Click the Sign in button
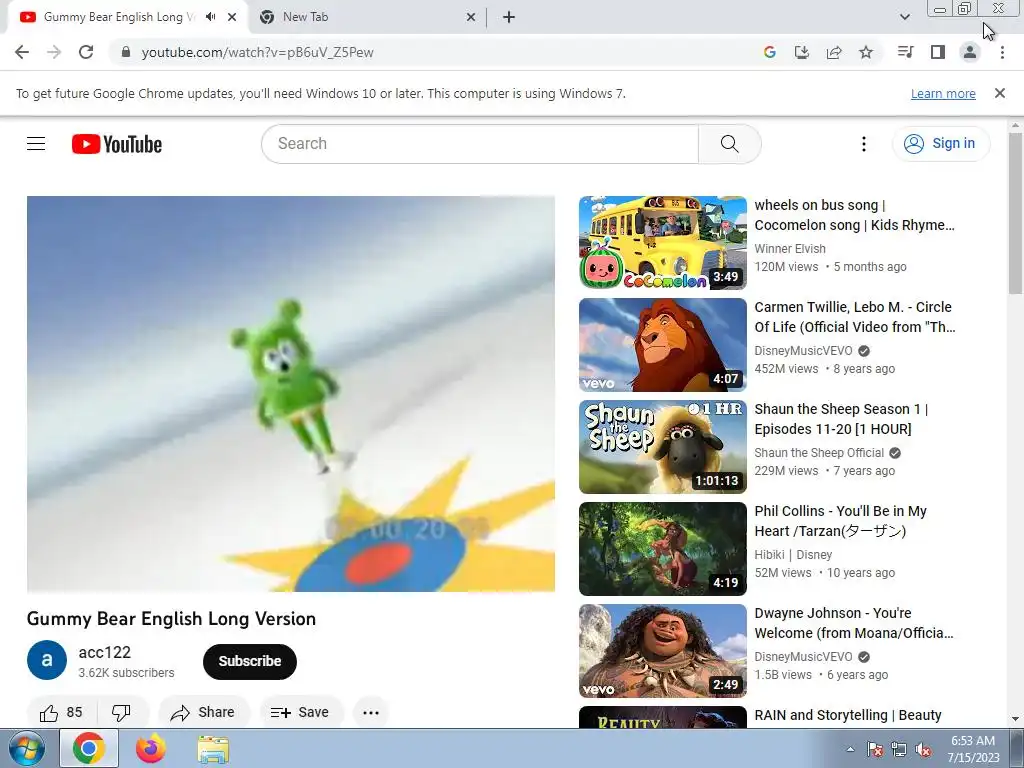 [x=940, y=144]
